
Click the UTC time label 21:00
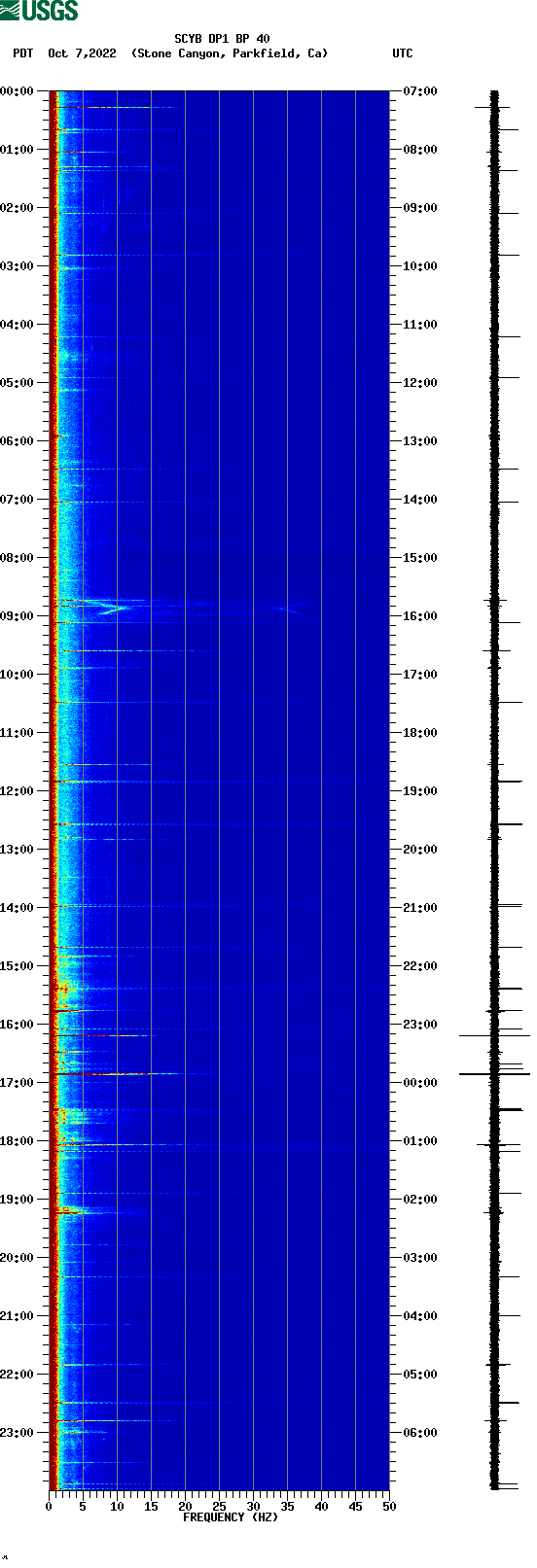420,908
